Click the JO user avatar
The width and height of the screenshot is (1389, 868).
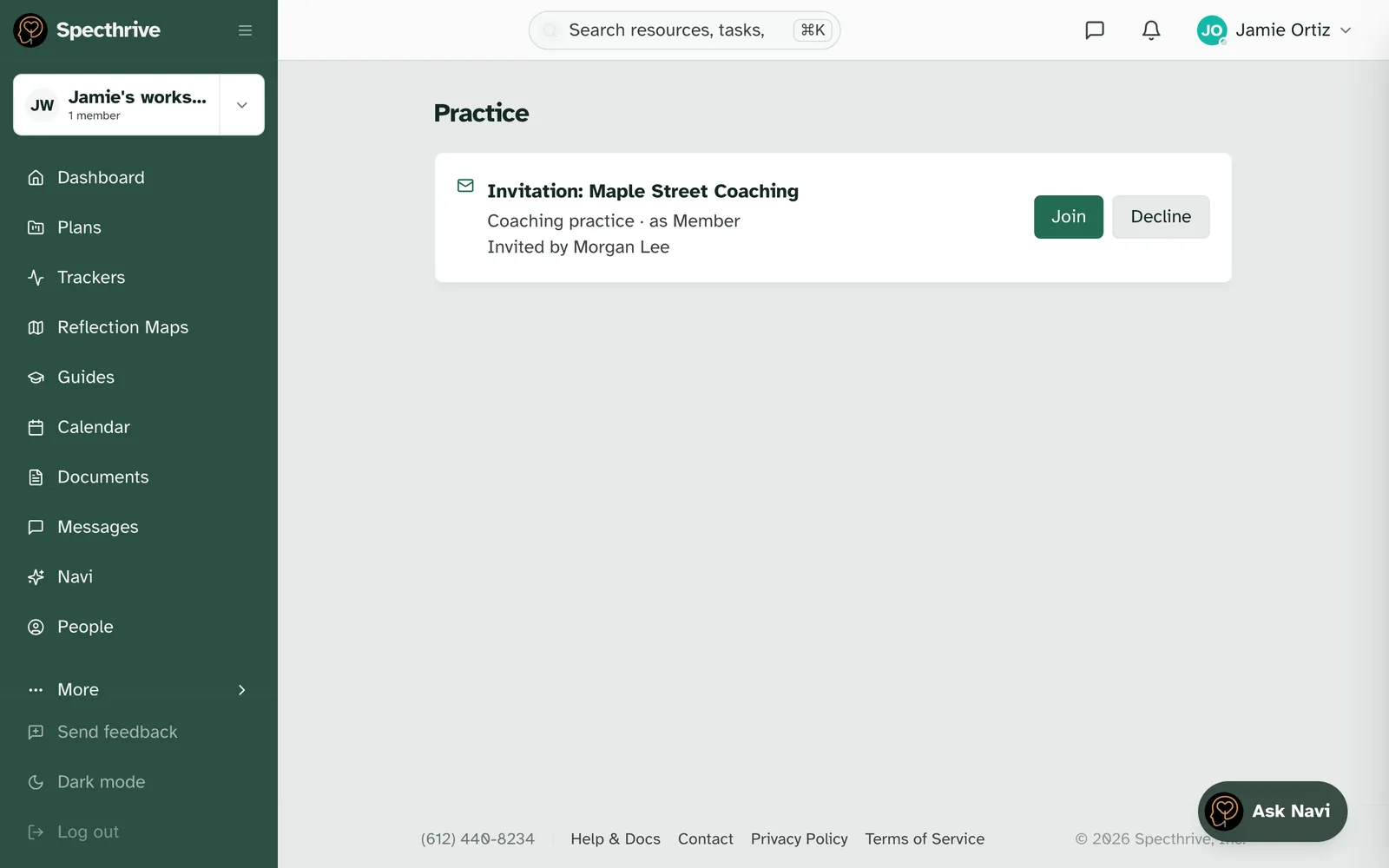pyautogui.click(x=1212, y=30)
